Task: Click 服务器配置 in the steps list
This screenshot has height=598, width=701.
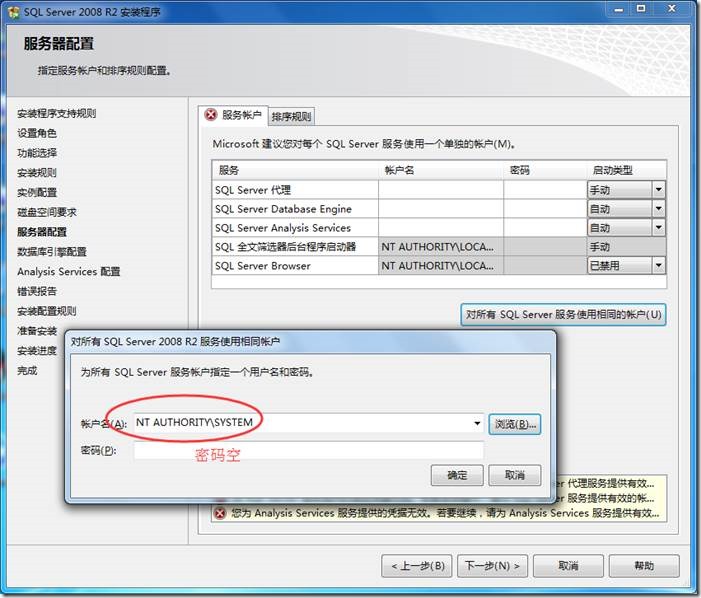Action: [42, 232]
